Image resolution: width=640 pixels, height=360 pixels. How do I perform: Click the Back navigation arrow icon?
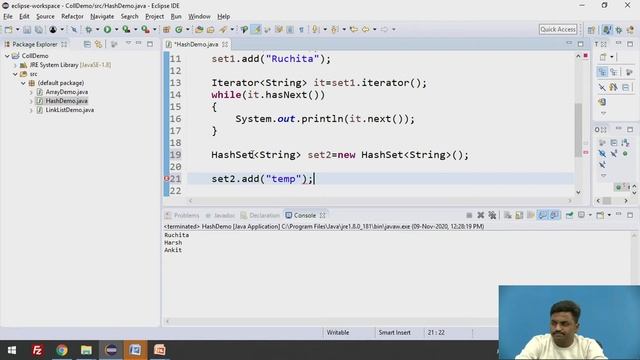[x=366, y=29]
